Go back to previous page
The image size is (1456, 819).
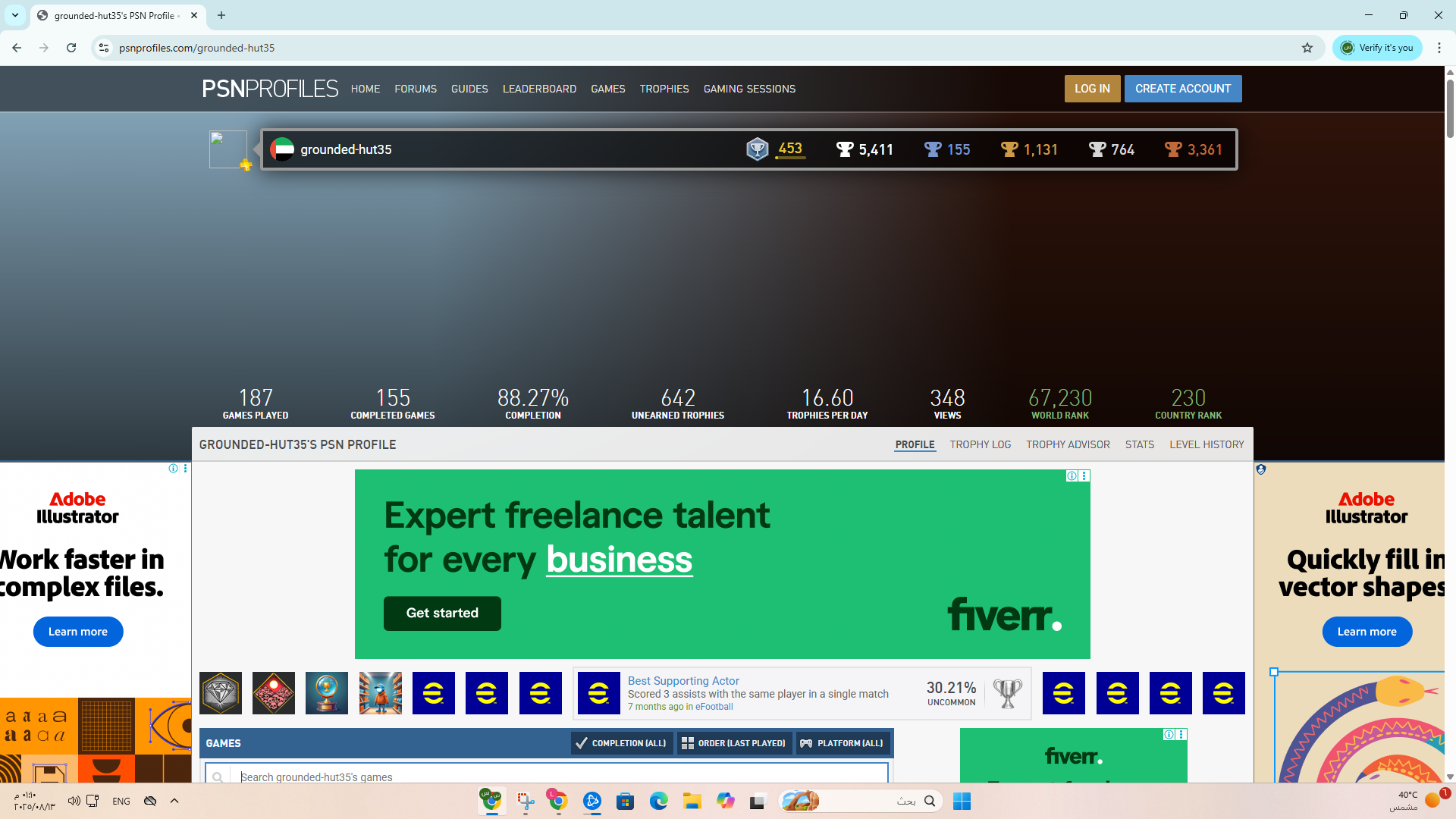[17, 48]
